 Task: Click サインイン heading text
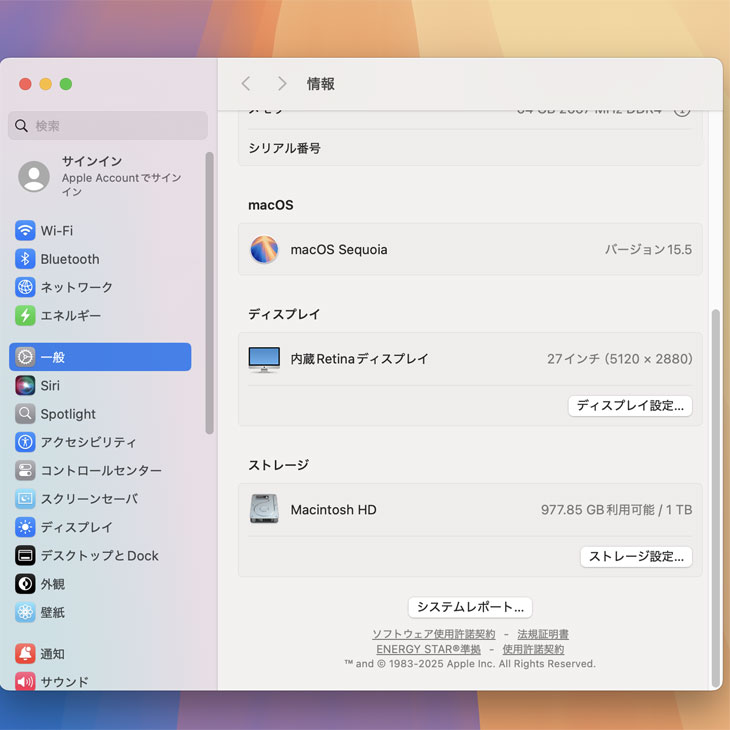coord(92,161)
